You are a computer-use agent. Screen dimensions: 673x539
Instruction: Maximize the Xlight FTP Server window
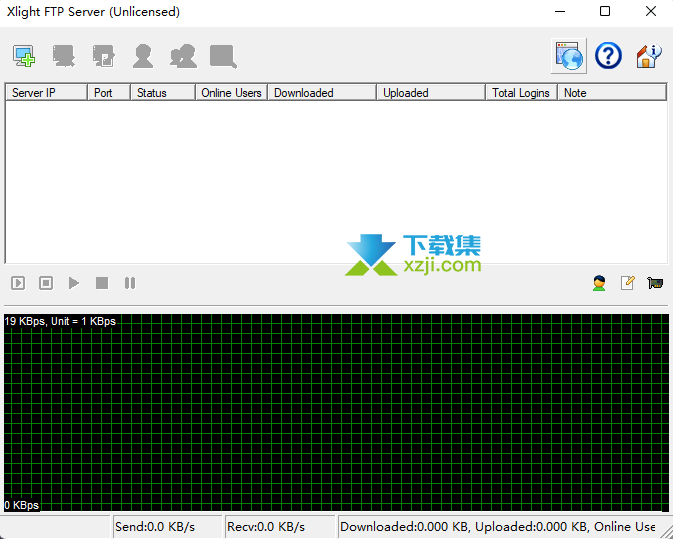[x=605, y=12]
